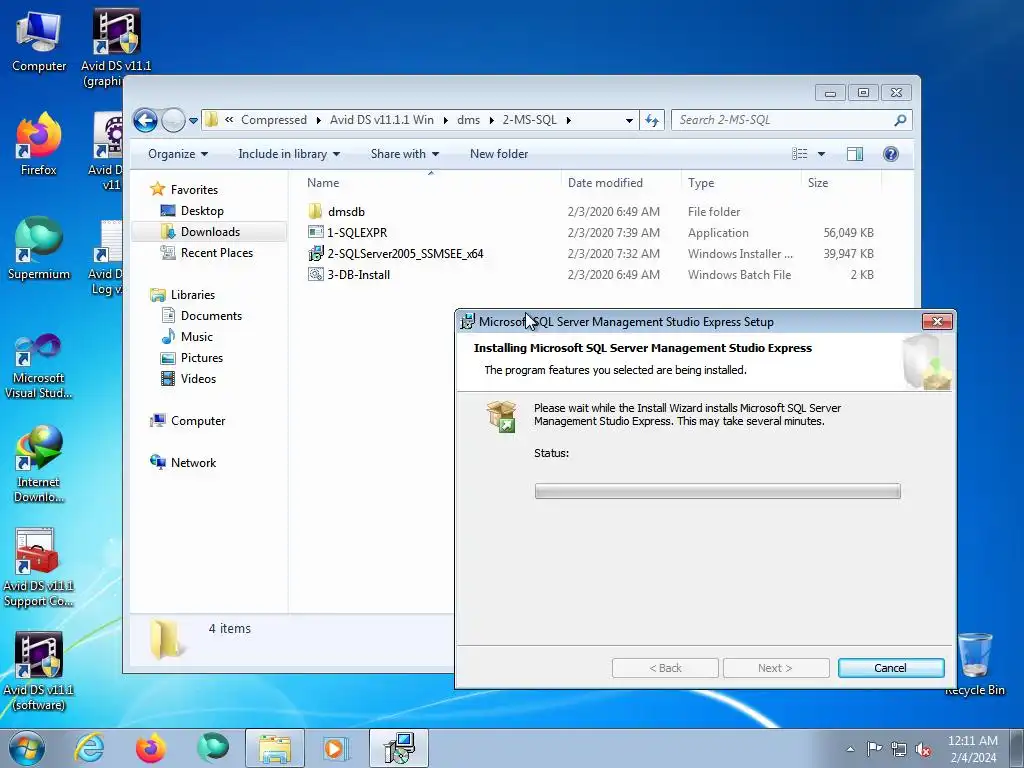Viewport: 1024px width, 768px height.
Task: Click the change view icon in Explorer
Action: pyautogui.click(x=799, y=154)
